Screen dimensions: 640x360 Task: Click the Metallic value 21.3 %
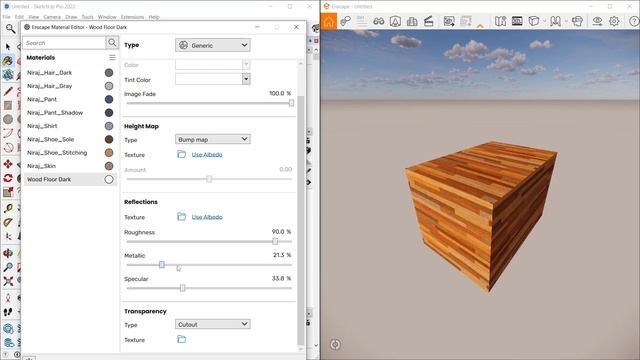tap(282, 255)
